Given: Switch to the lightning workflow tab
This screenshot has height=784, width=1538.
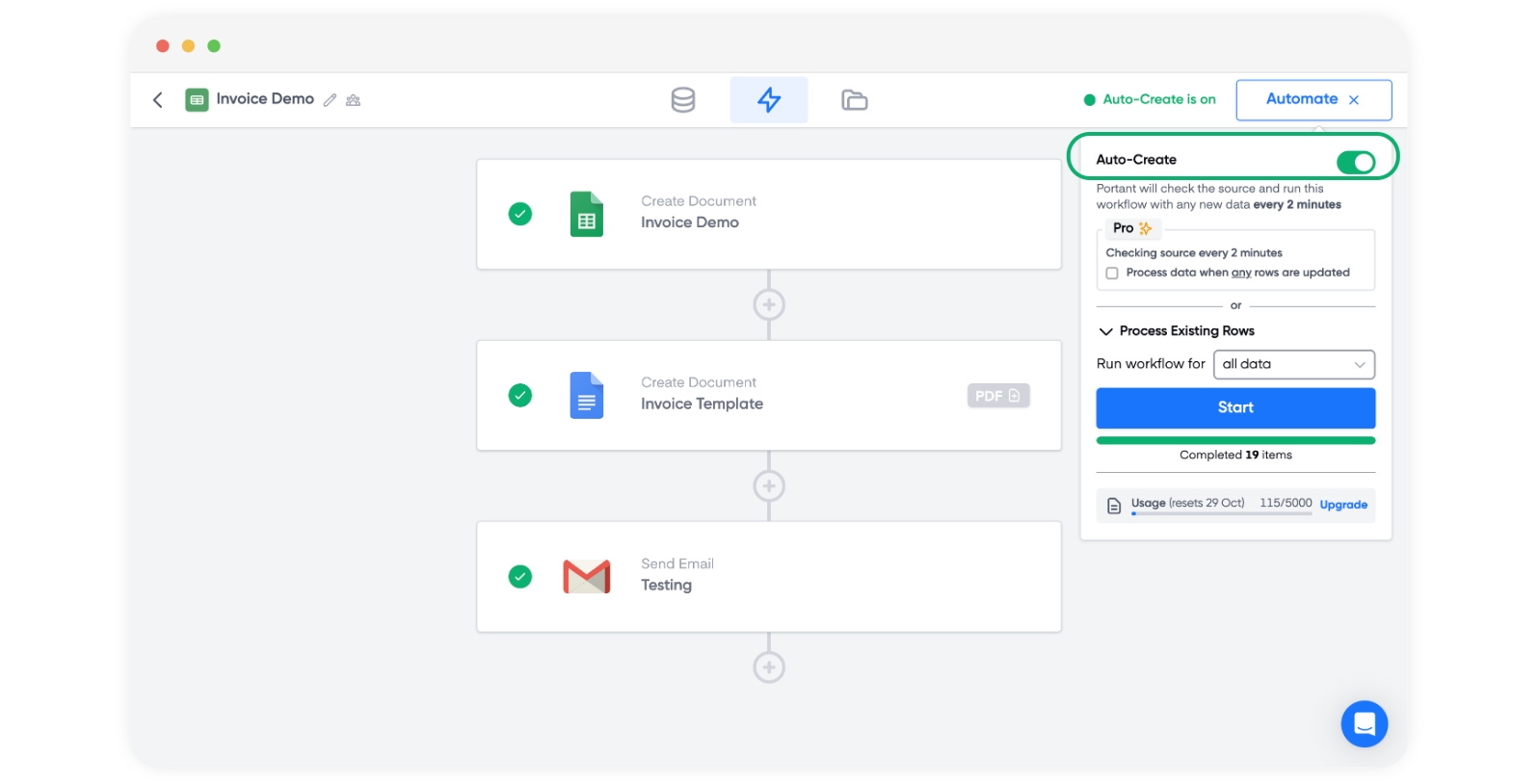Looking at the screenshot, I should pyautogui.click(x=769, y=100).
